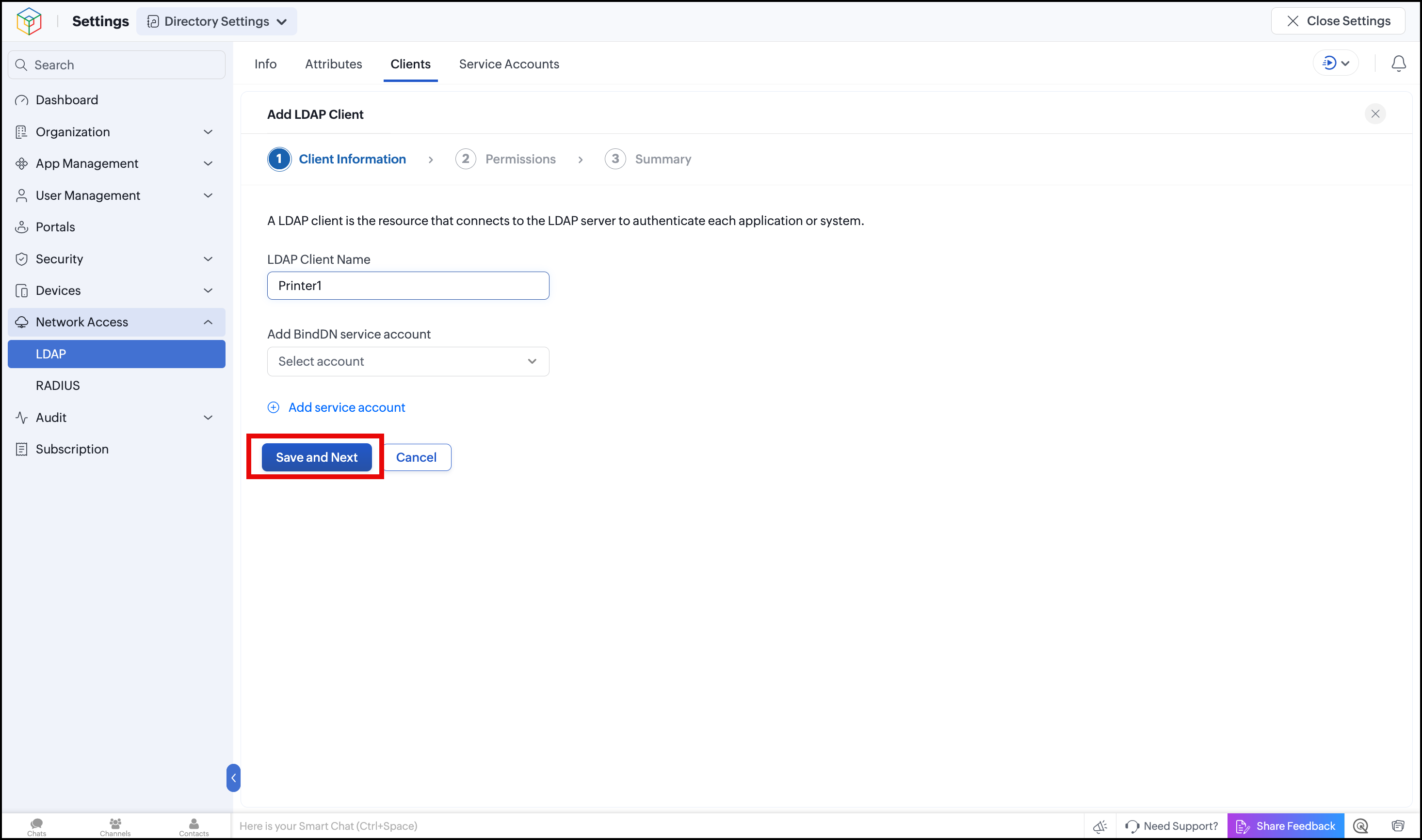The image size is (1422, 840).
Task: Click the notifications bell icon
Action: coord(1398,64)
